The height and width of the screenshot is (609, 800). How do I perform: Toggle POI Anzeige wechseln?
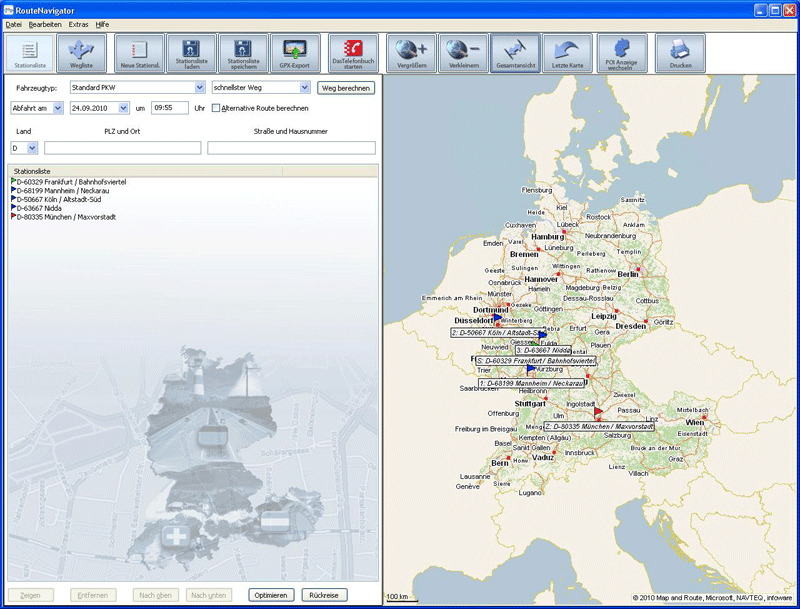click(x=622, y=53)
